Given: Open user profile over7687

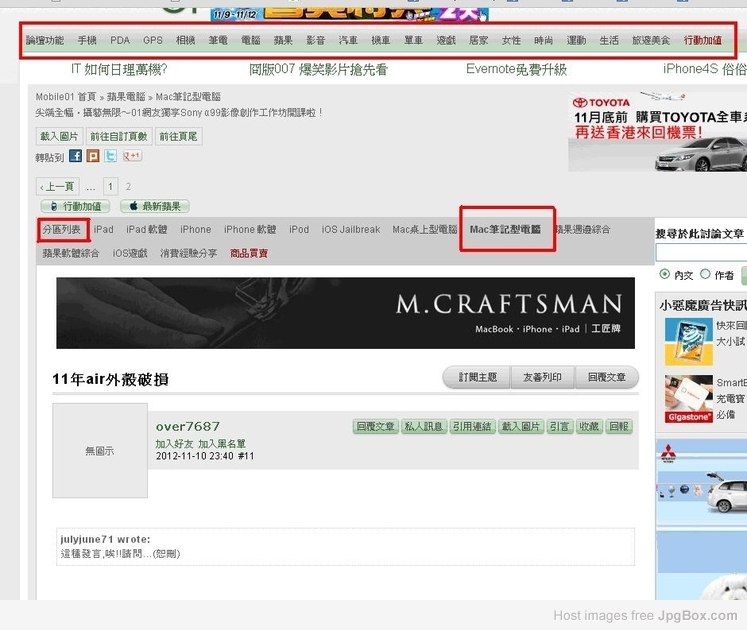Looking at the screenshot, I should click(x=187, y=426).
